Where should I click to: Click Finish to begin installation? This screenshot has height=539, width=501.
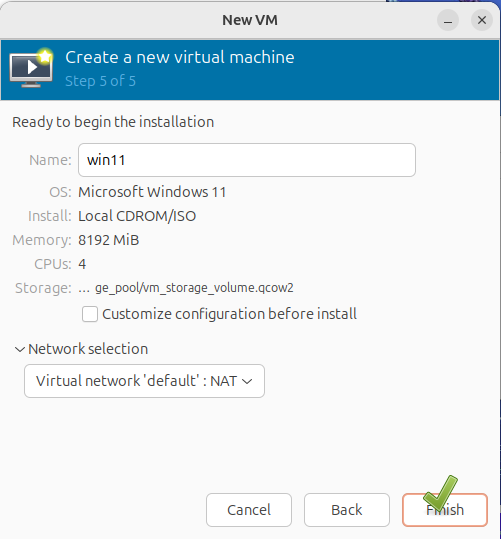click(x=445, y=510)
